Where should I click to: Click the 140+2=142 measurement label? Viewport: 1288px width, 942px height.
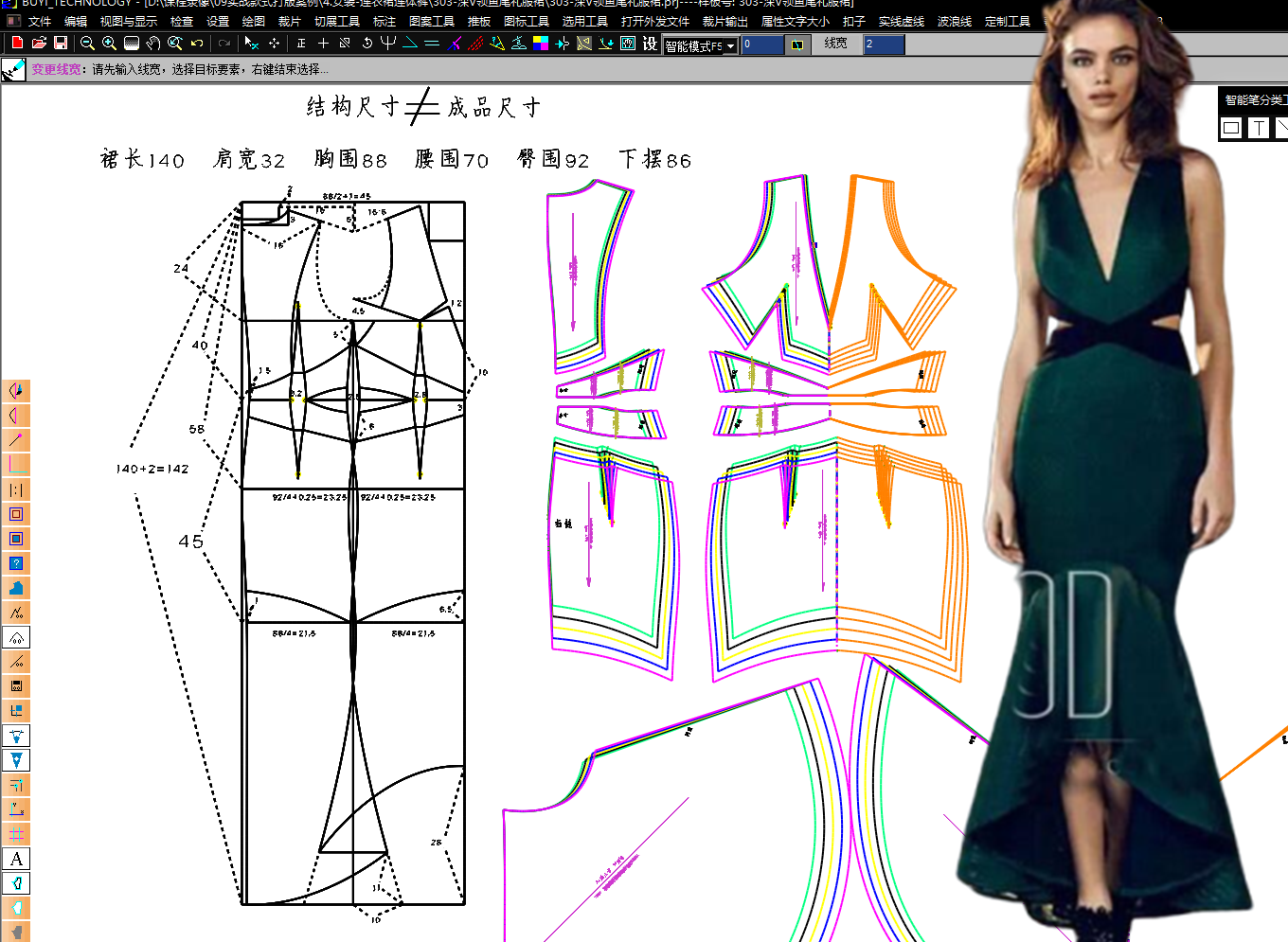point(152,469)
